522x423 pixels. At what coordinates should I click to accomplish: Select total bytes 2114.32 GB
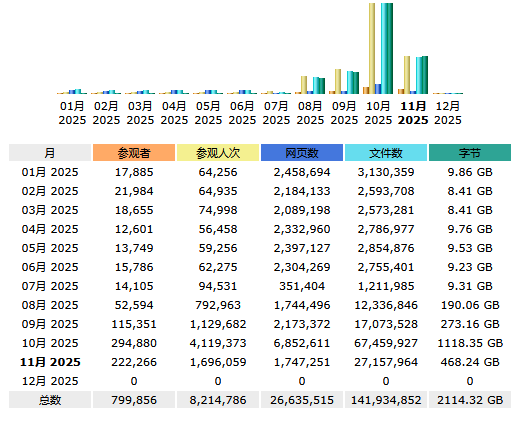coord(470,400)
